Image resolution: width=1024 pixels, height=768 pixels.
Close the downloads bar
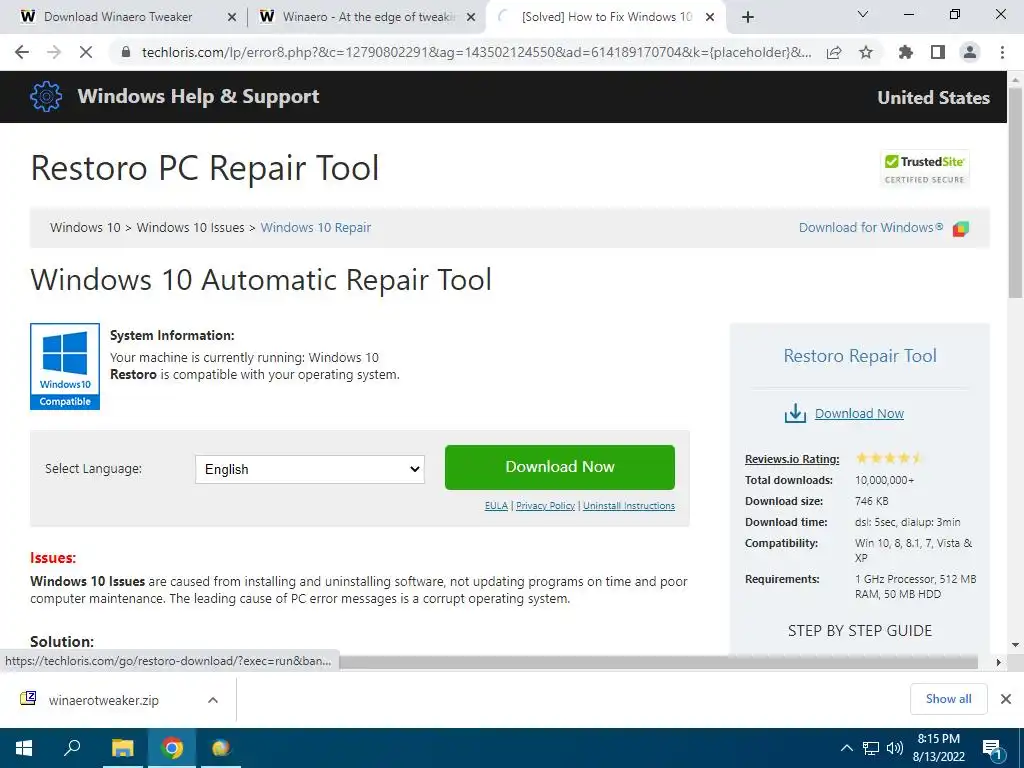(x=1006, y=699)
